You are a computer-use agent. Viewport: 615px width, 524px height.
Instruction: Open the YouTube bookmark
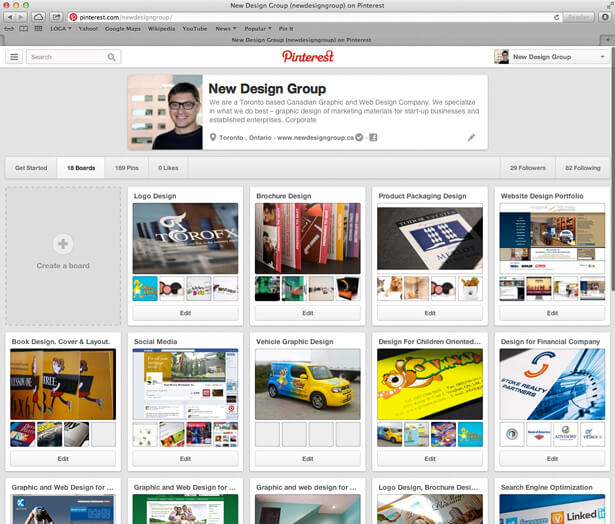195,29
